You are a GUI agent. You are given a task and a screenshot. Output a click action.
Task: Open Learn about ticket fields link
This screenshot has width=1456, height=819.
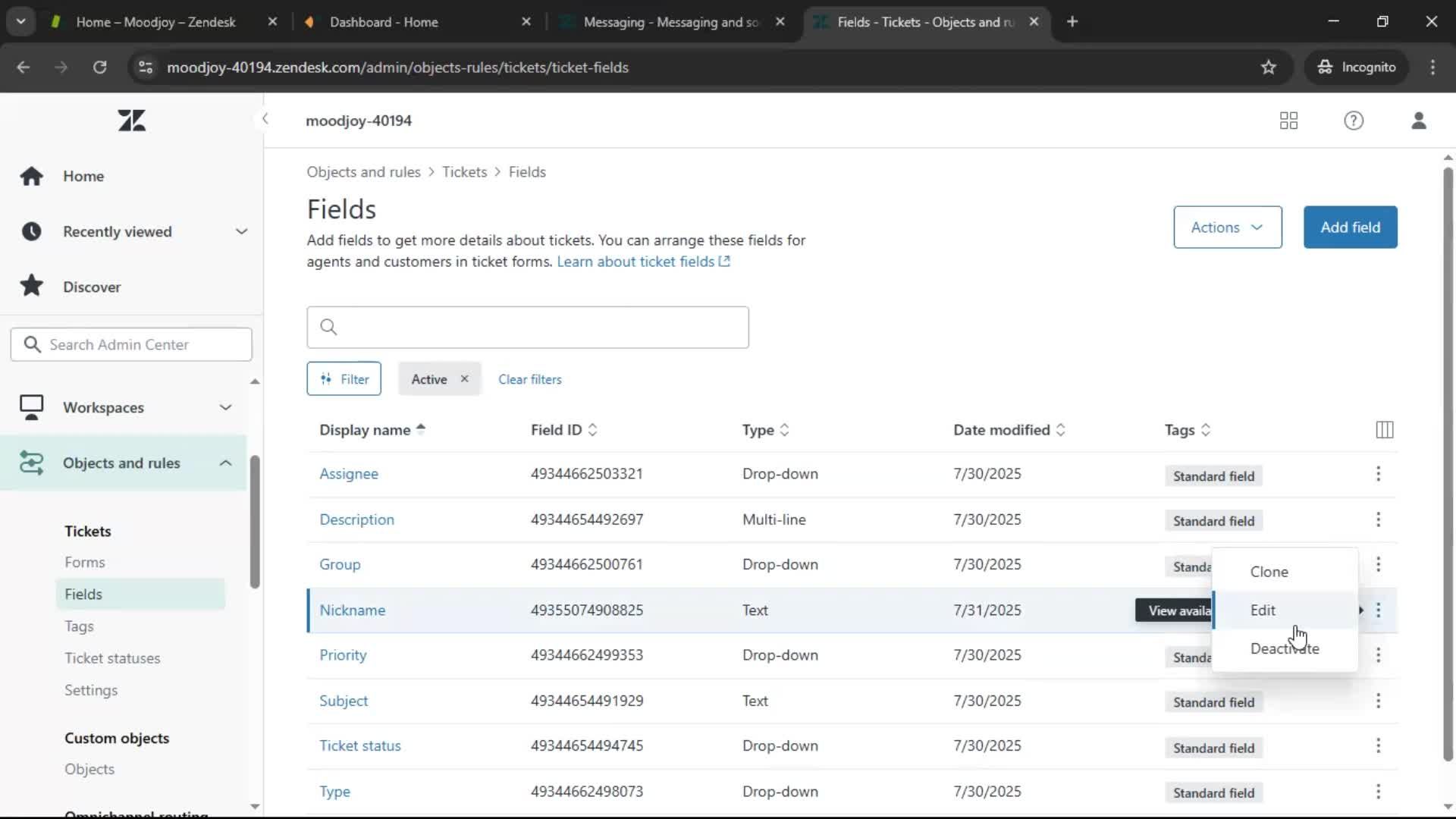point(643,262)
